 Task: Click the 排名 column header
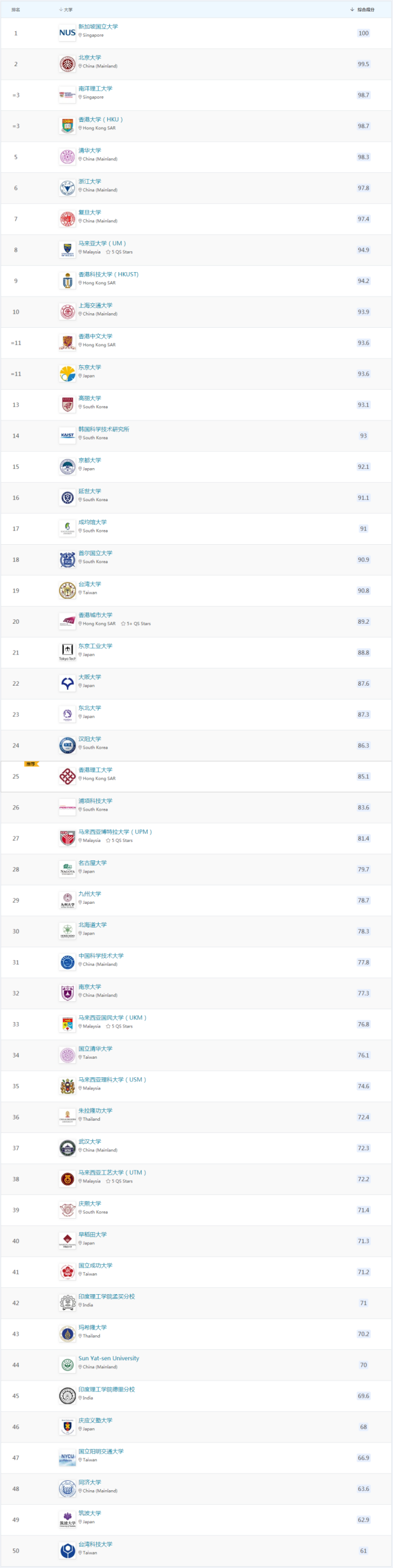(x=16, y=10)
